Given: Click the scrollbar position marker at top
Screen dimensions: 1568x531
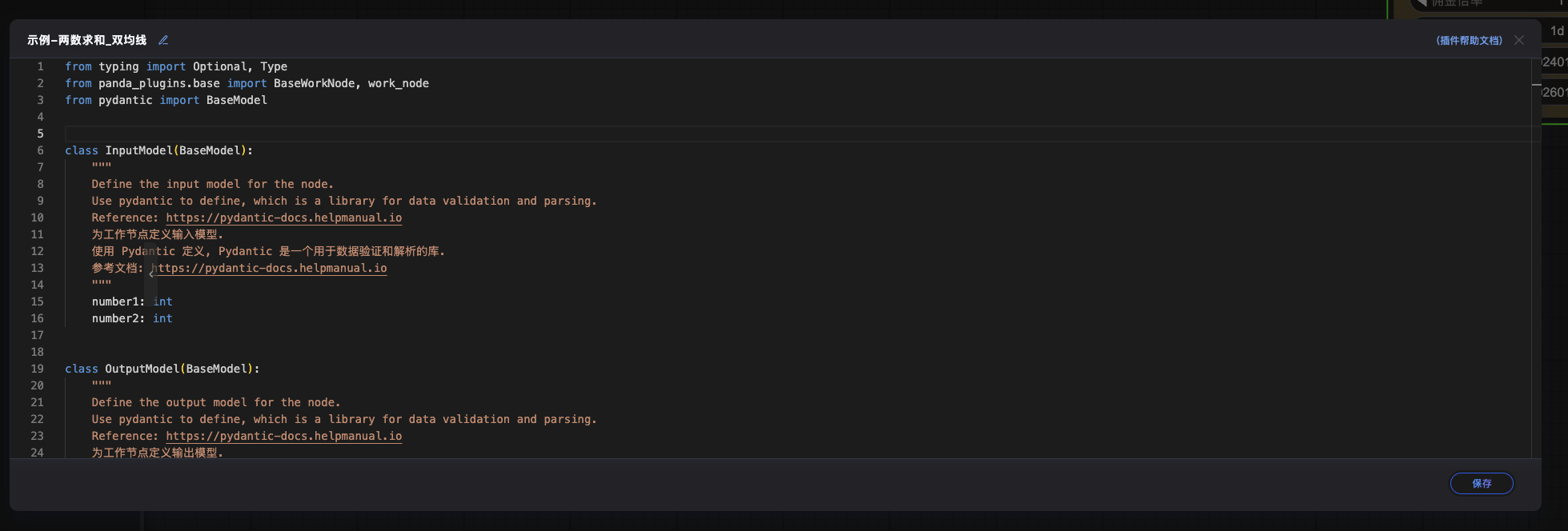Looking at the screenshot, I should pyautogui.click(x=1536, y=84).
